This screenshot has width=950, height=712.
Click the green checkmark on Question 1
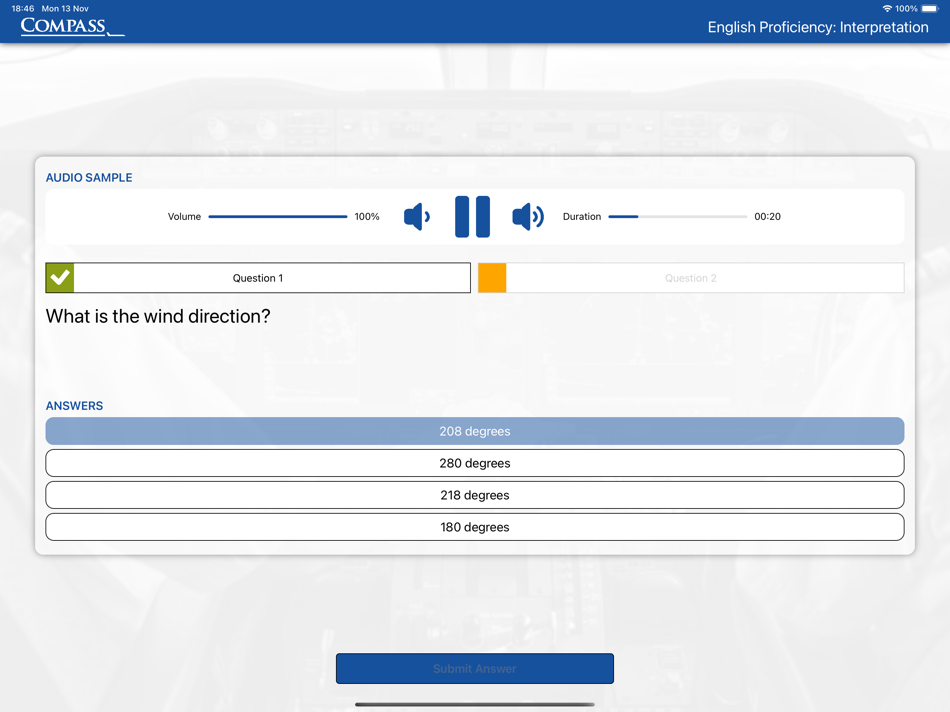(x=60, y=278)
